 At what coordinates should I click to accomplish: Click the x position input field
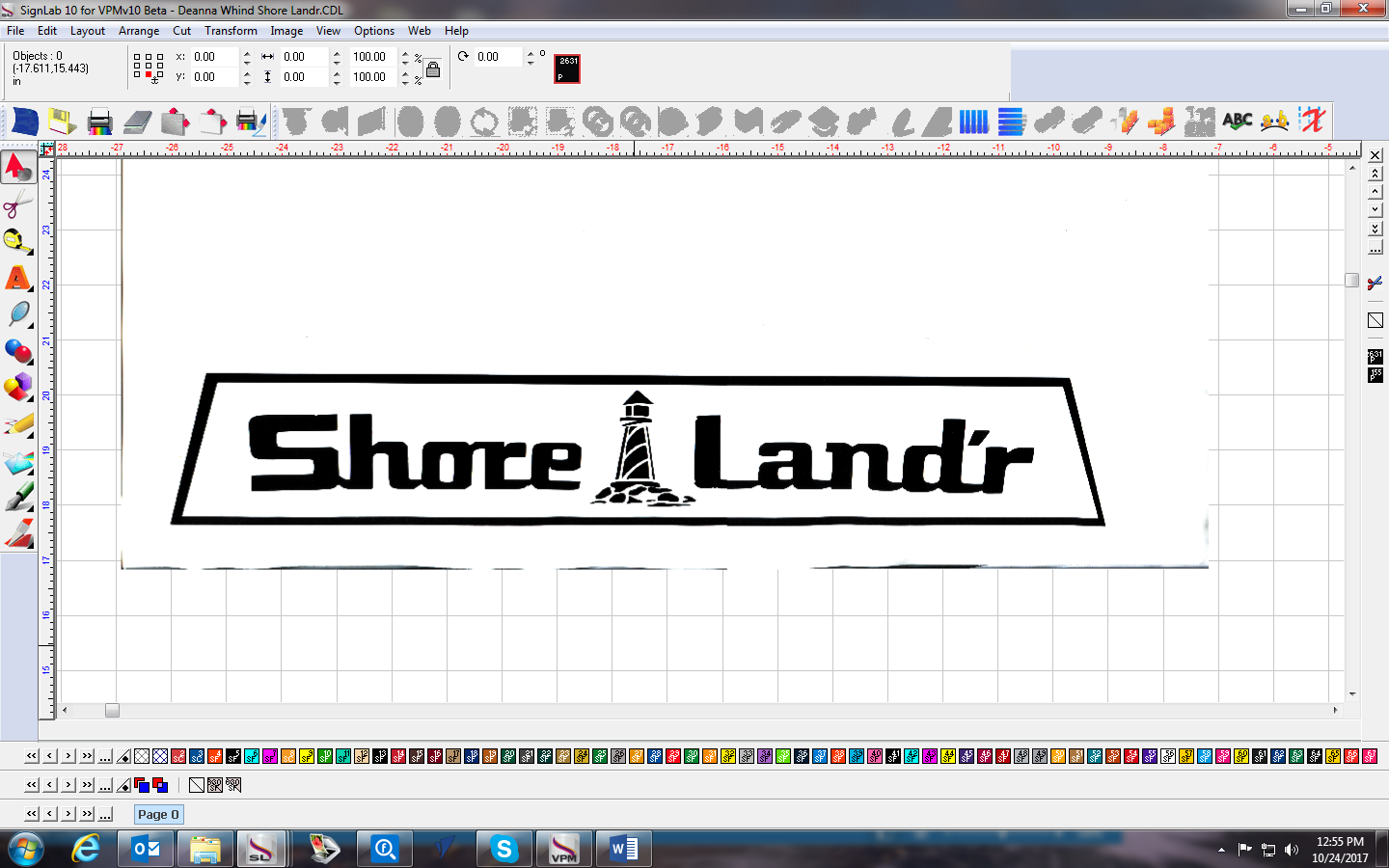point(215,57)
